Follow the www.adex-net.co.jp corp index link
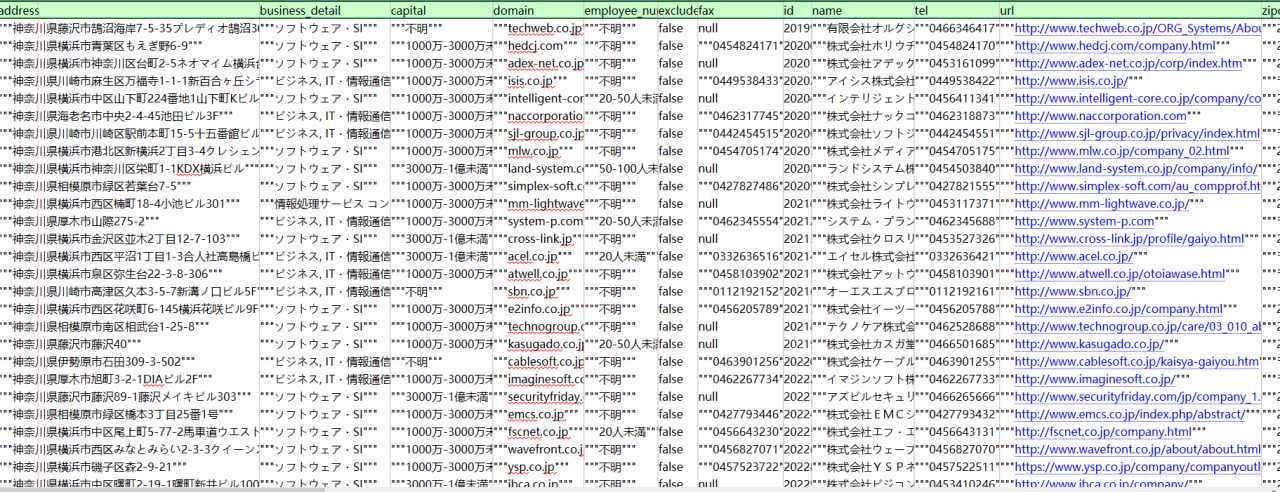1280x492 pixels. point(1128,64)
